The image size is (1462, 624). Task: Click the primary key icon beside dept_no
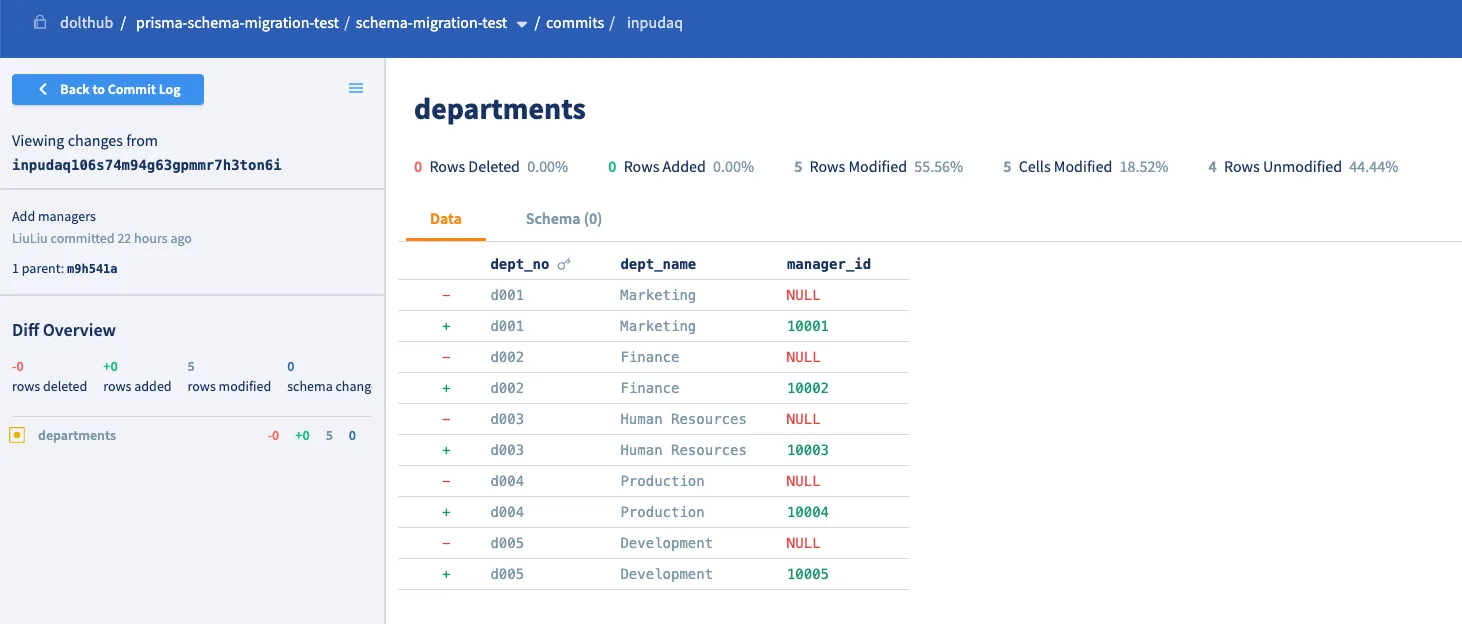point(564,265)
